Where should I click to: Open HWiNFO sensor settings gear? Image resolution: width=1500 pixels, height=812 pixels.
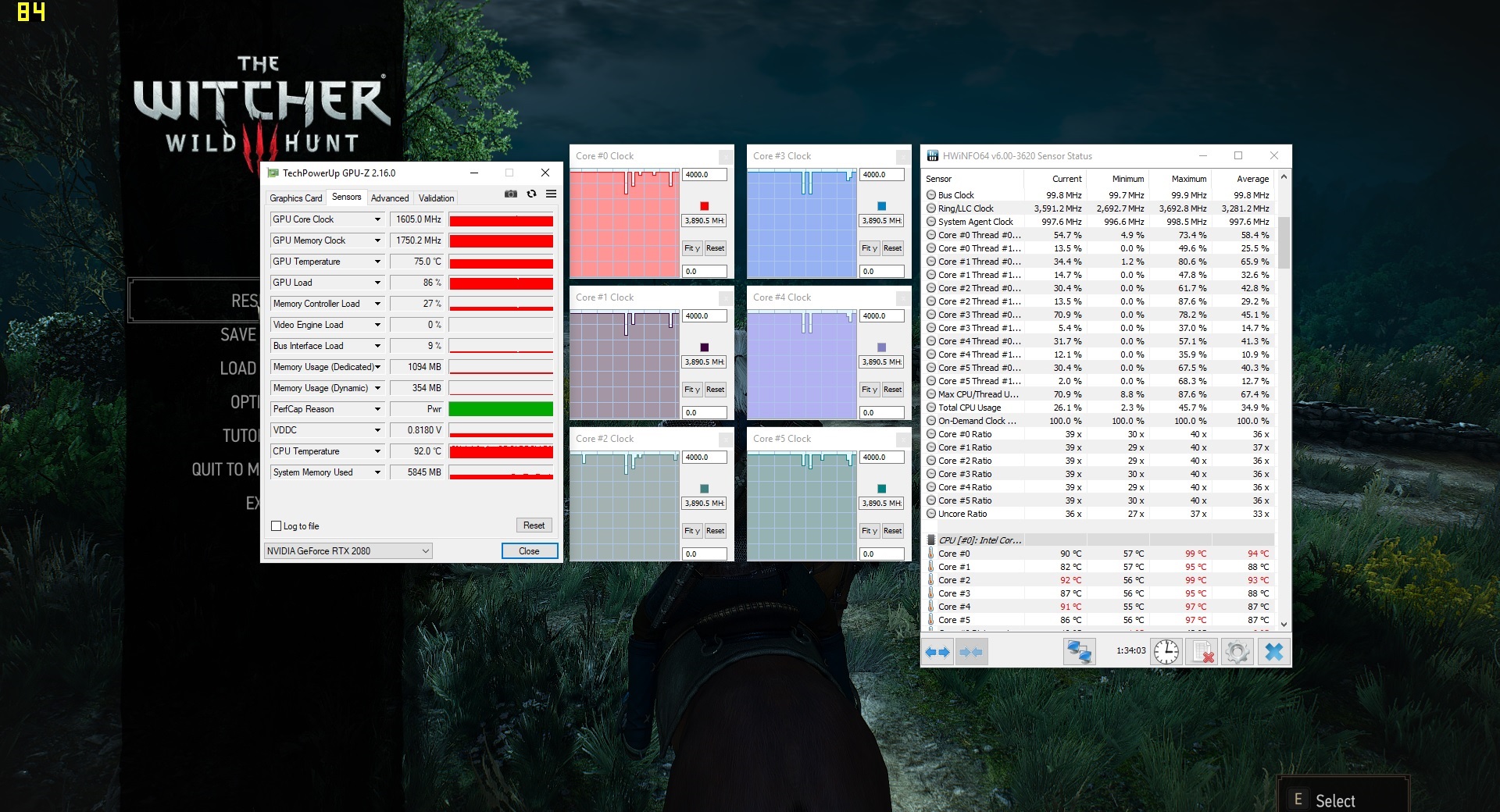pos(1237,651)
